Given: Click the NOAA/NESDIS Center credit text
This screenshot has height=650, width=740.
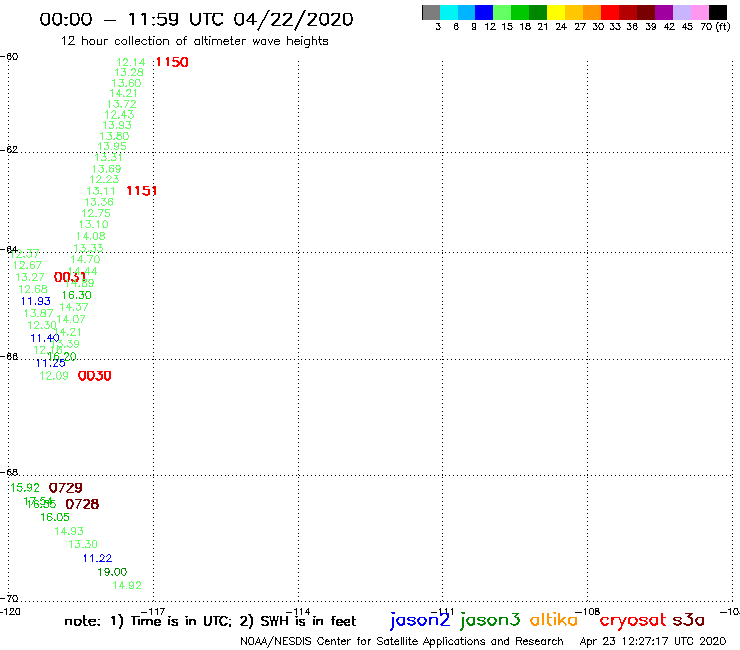Looking at the screenshot, I should (402, 642).
